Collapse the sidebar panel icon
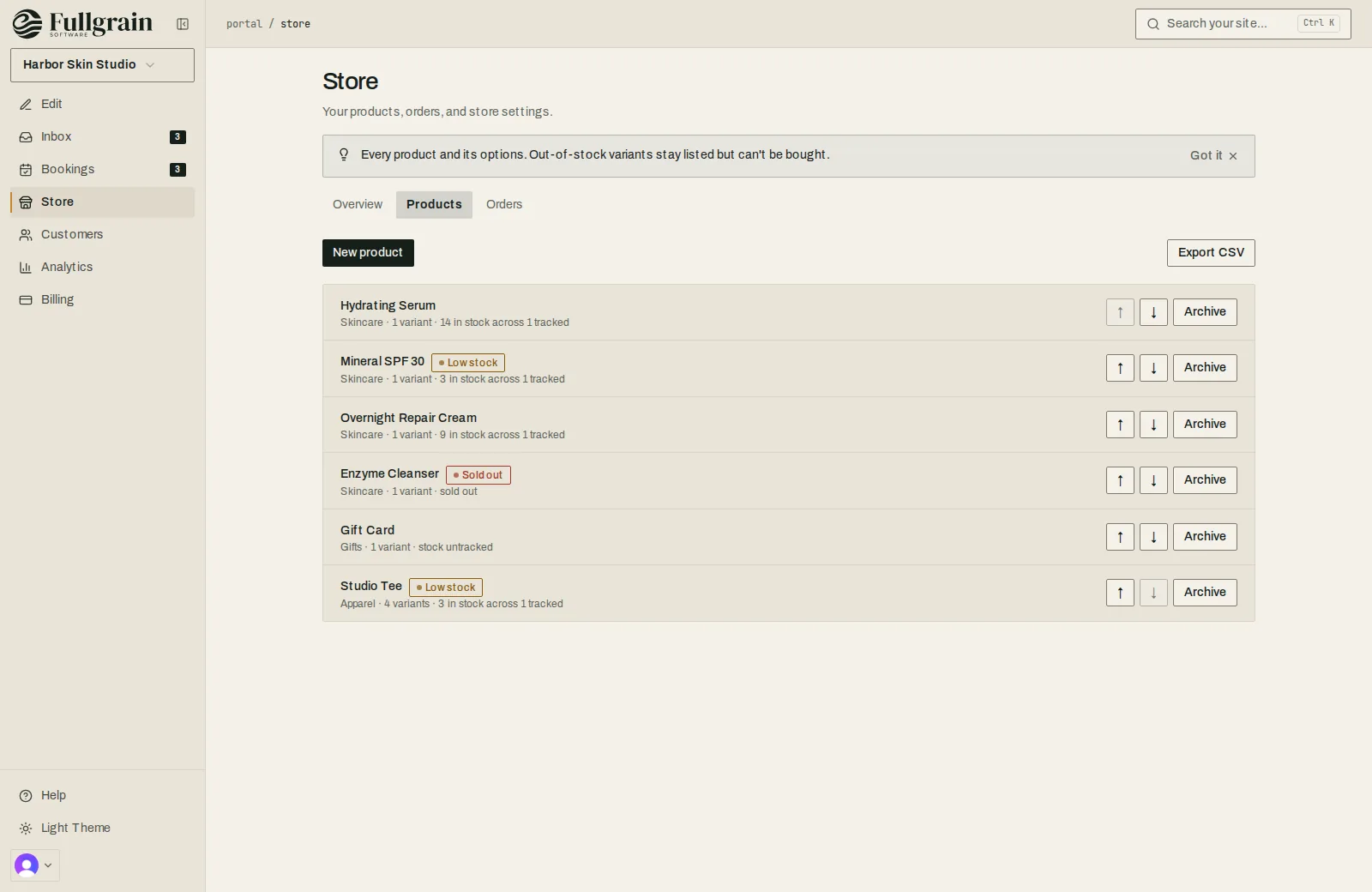The width and height of the screenshot is (1372, 892). pos(183,24)
